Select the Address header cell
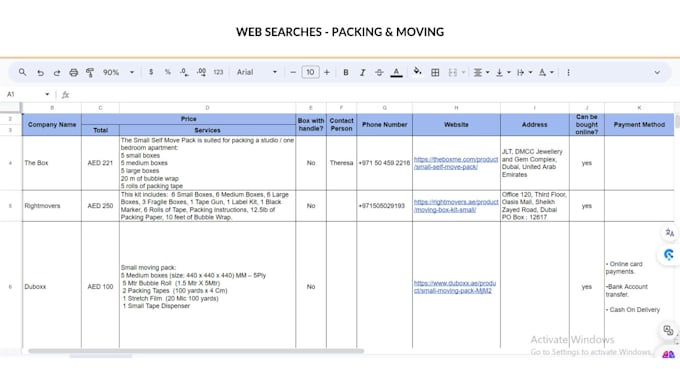 [x=535, y=124]
